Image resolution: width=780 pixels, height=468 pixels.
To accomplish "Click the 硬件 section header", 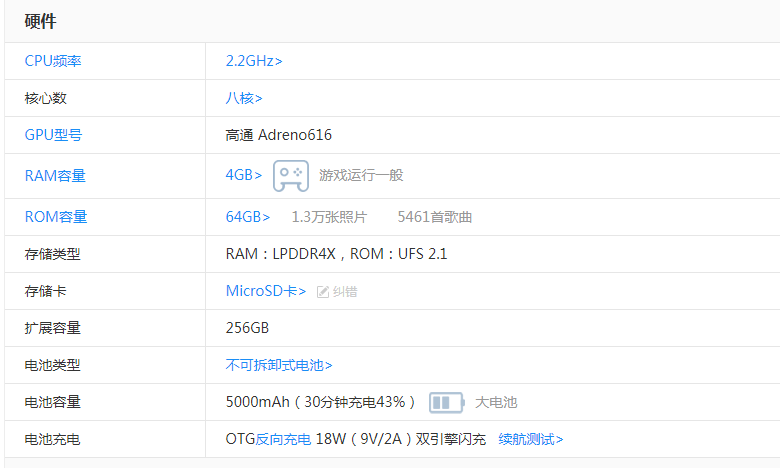I will (x=40, y=21).
